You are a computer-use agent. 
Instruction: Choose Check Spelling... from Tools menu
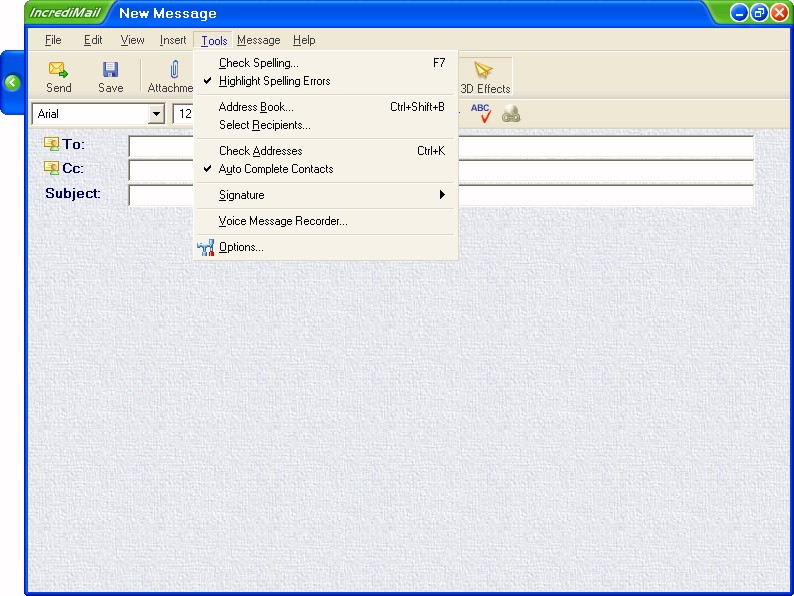point(326,63)
